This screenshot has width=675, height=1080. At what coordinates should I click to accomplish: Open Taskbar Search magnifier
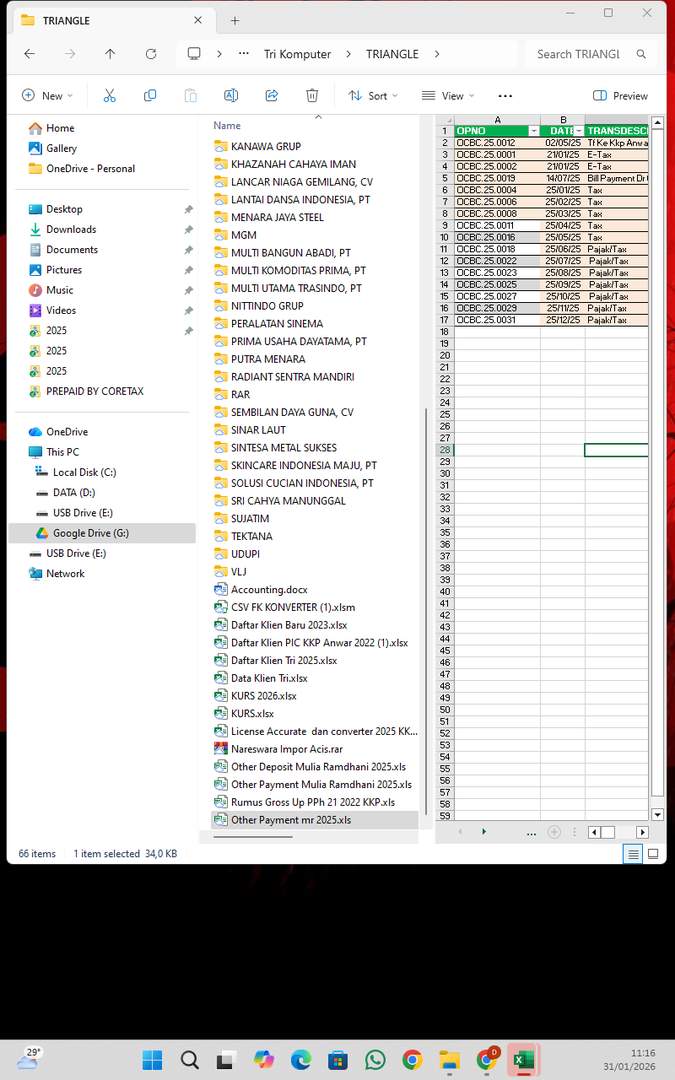189,1059
